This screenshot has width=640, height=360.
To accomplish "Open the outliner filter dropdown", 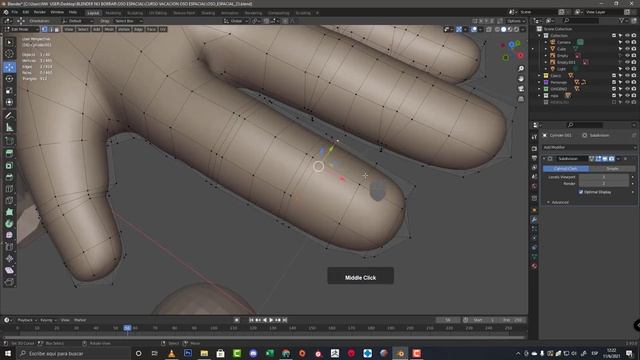I will [623, 20].
